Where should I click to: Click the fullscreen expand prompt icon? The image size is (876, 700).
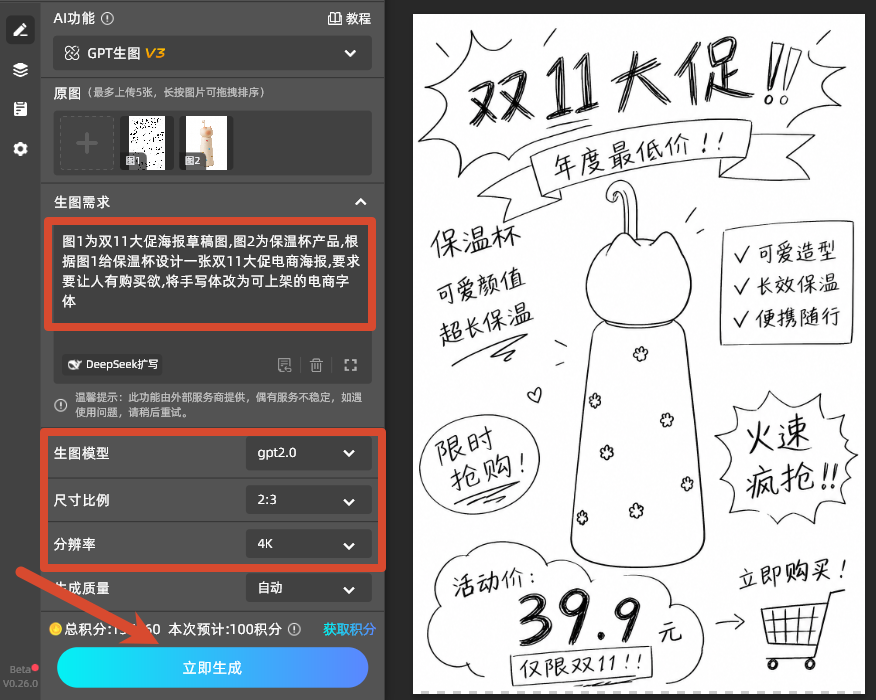350,365
